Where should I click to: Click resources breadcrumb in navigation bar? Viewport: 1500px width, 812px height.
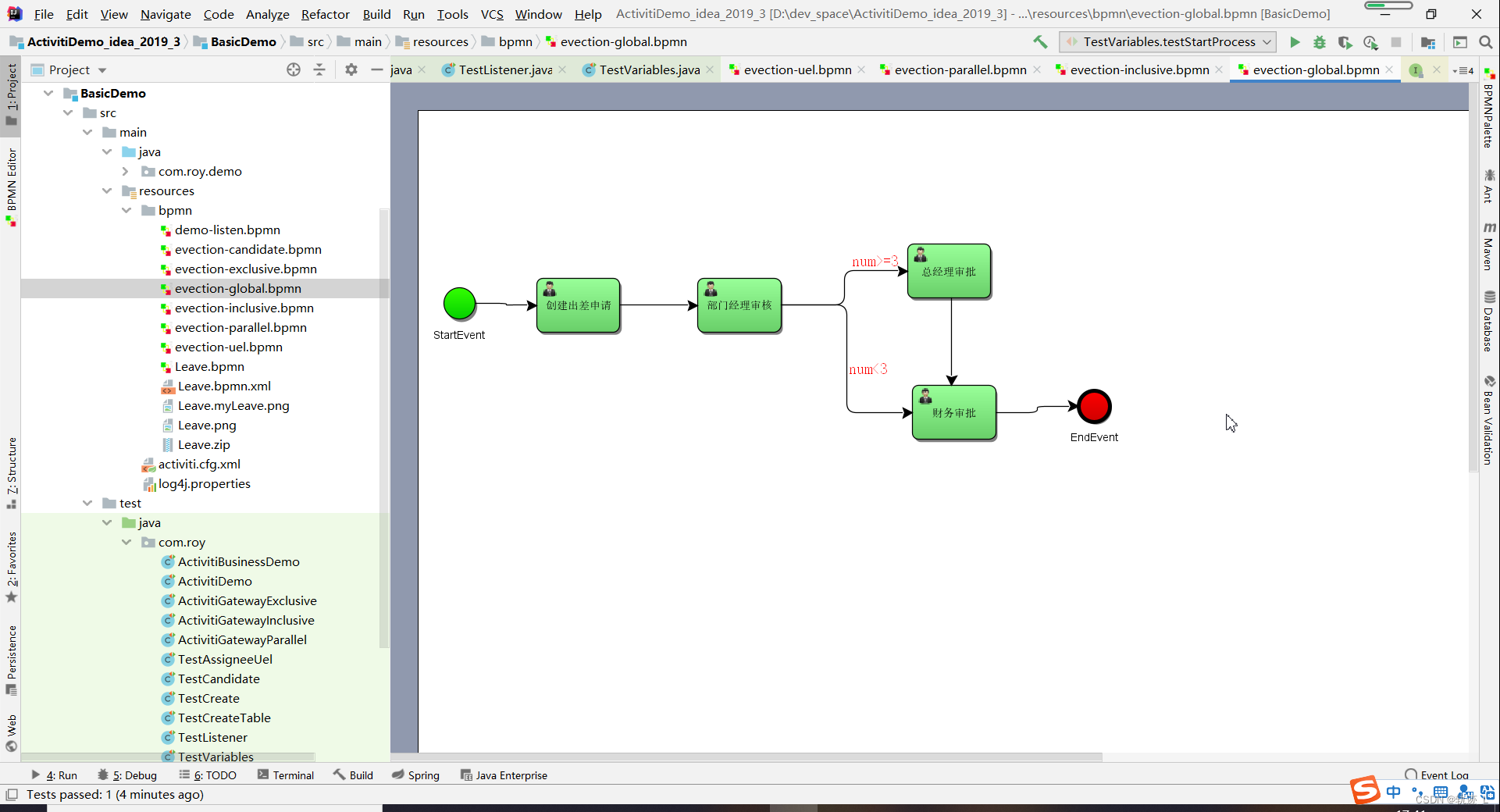(432, 42)
